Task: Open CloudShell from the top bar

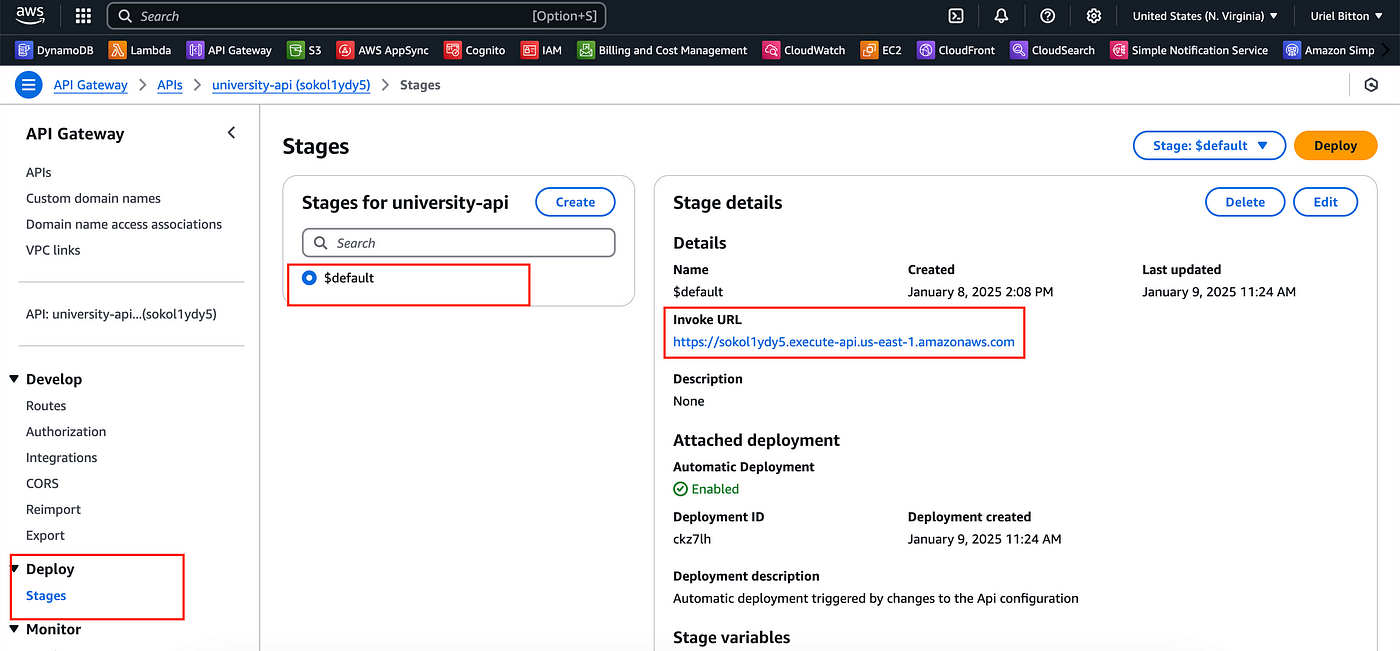Action: coord(955,15)
